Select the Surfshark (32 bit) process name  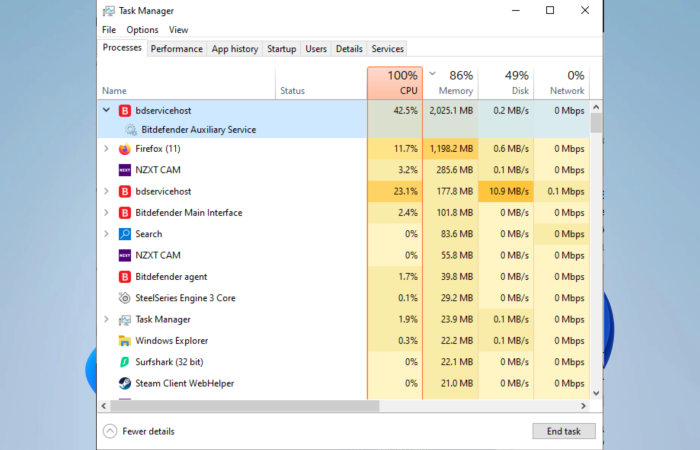pos(169,362)
